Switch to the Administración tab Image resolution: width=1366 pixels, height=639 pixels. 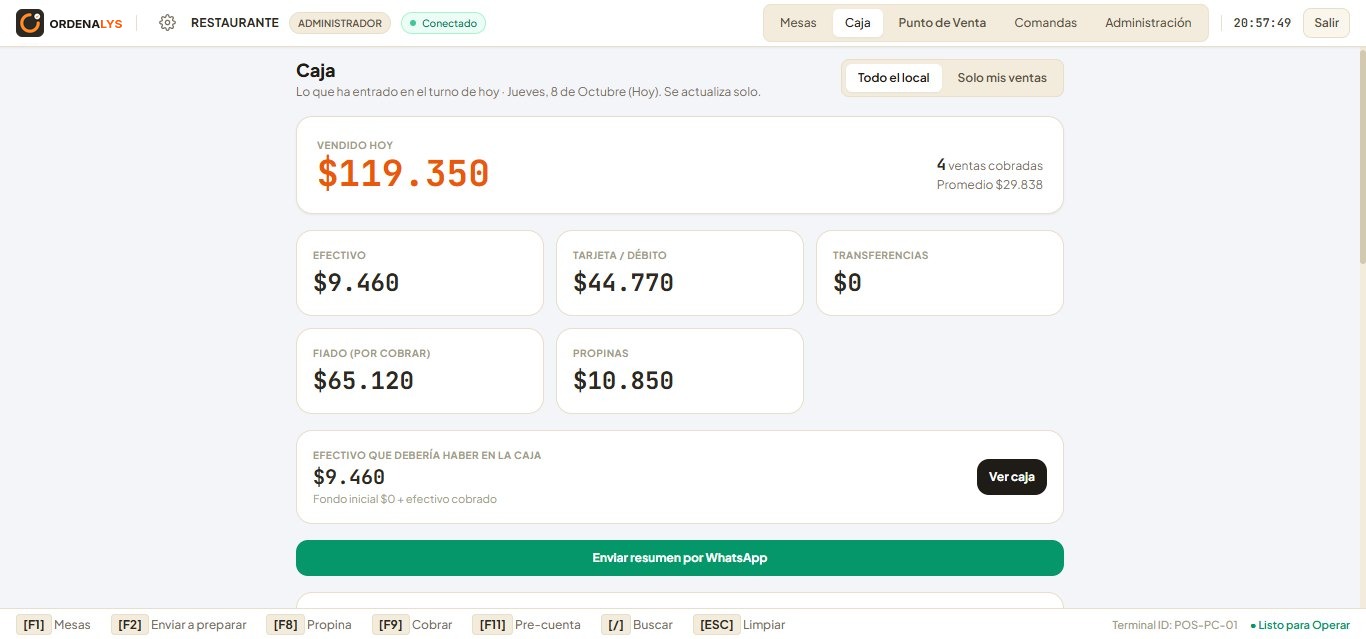[x=1148, y=23]
